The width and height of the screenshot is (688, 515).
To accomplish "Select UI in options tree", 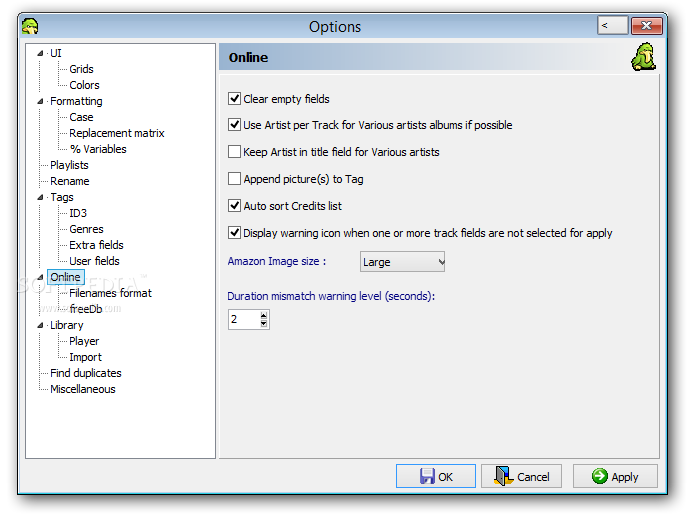I will 56,53.
